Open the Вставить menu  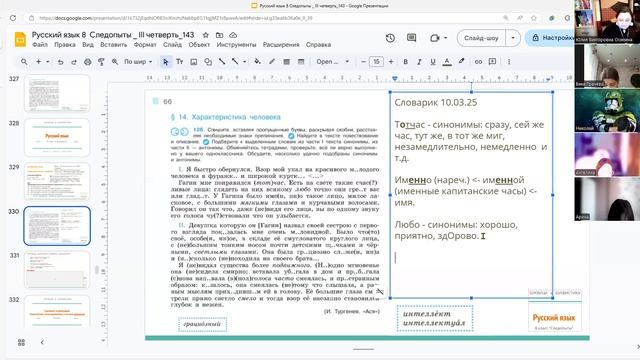pyautogui.click(x=113, y=45)
